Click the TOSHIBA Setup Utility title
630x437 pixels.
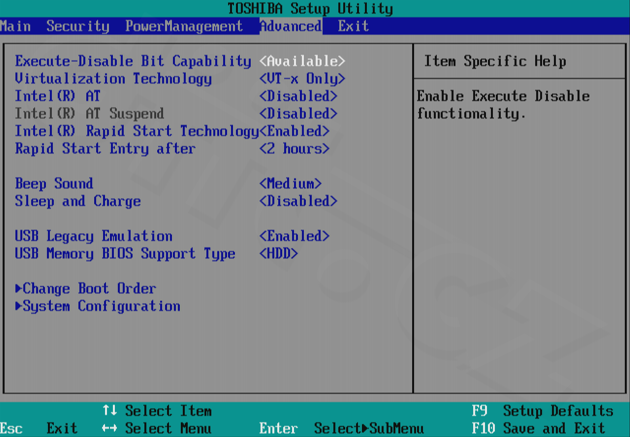coord(310,8)
